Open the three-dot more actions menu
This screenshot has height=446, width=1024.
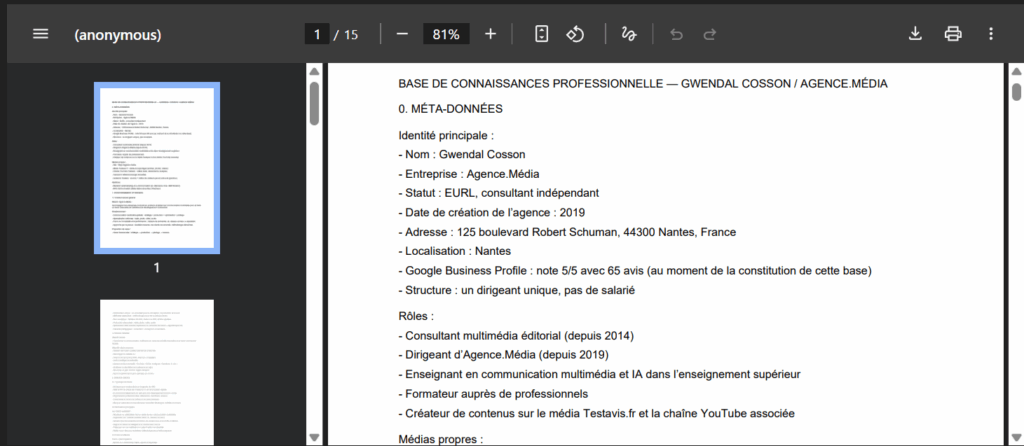(991, 34)
